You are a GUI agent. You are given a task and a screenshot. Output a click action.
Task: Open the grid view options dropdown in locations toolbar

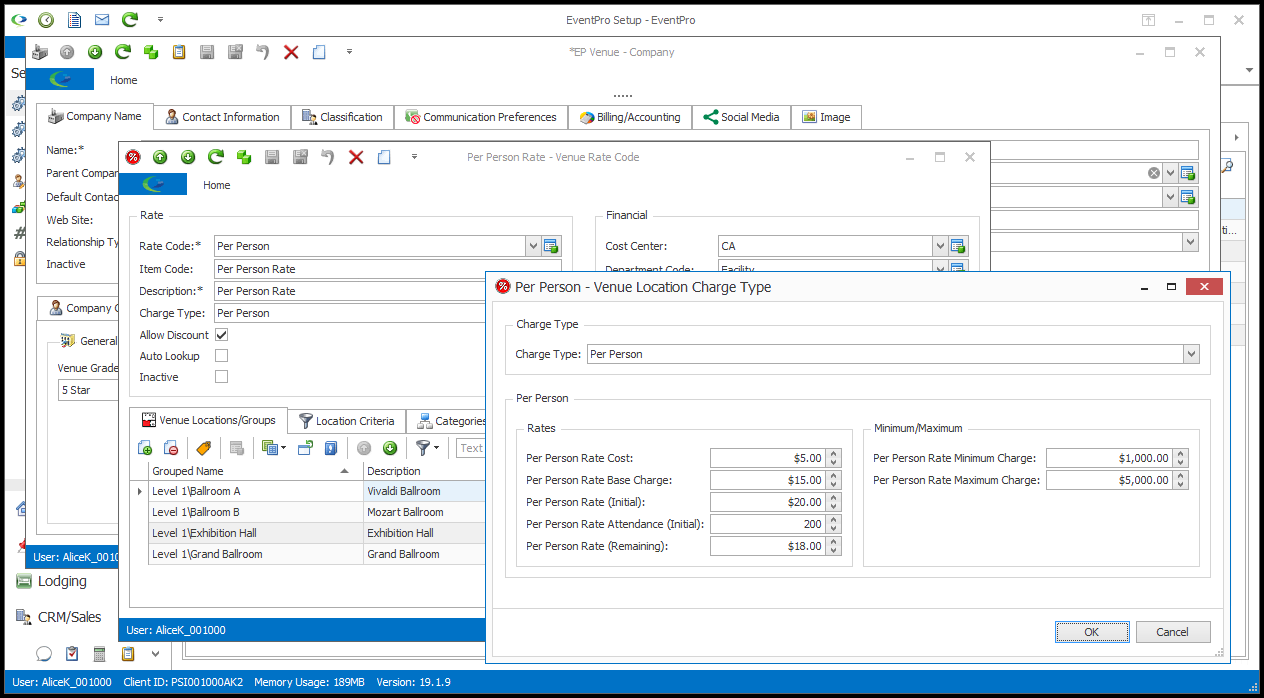point(273,448)
